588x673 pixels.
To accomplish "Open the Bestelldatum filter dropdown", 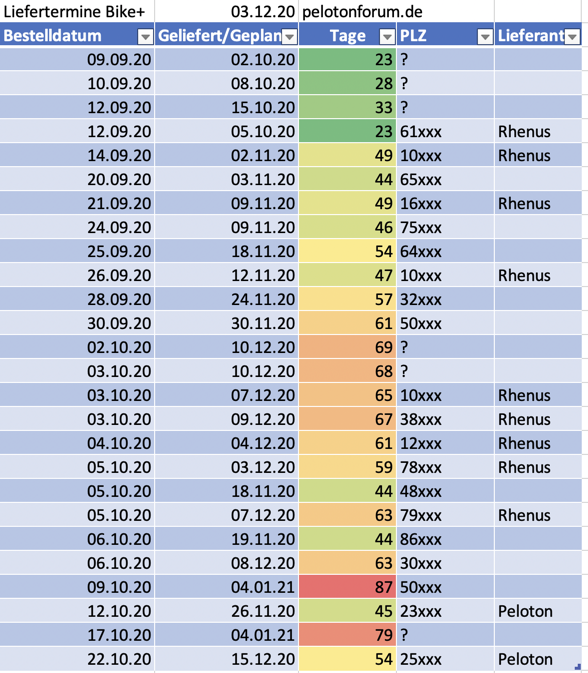I will (145, 37).
